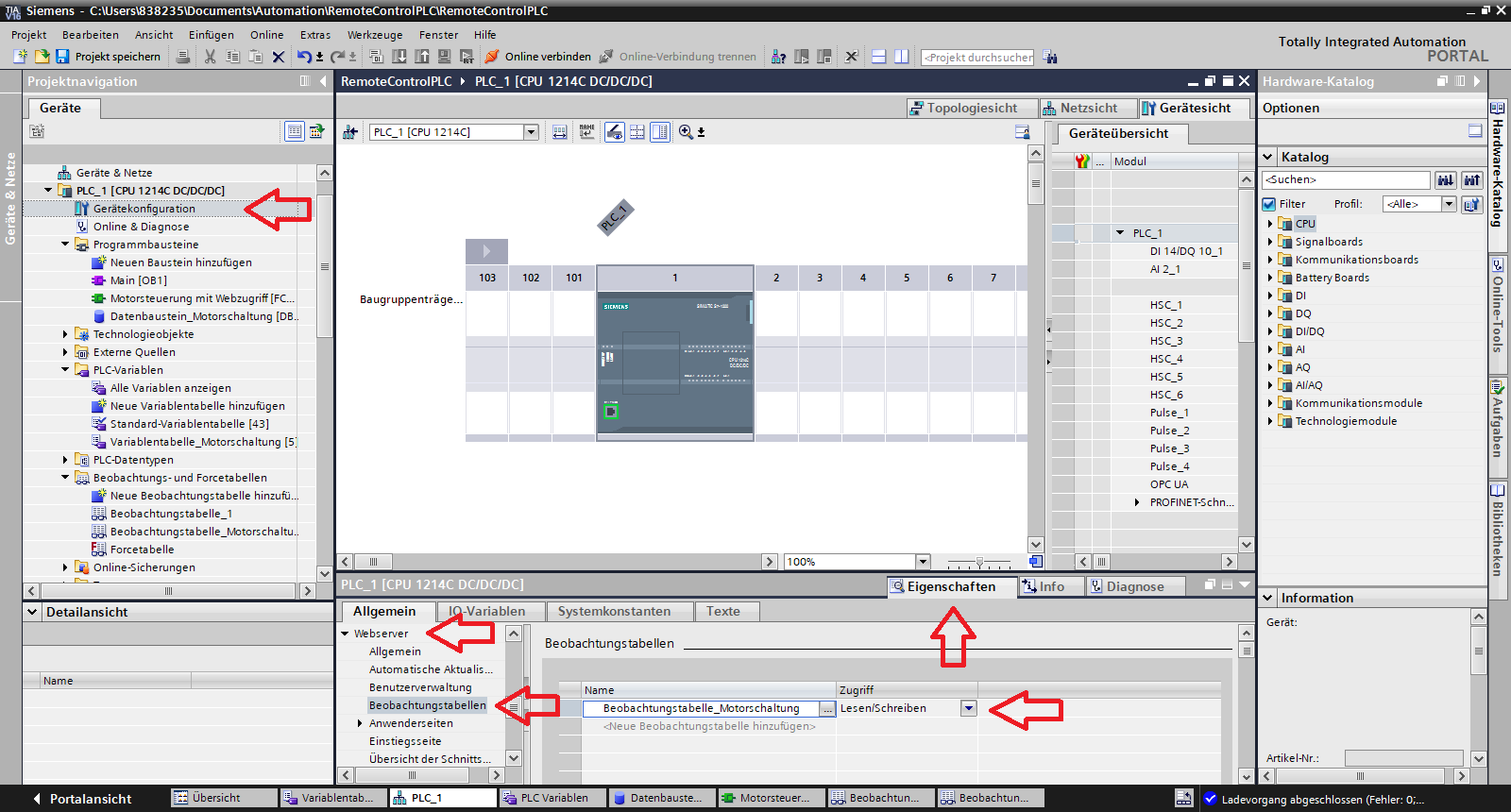Image resolution: width=1511 pixels, height=812 pixels.
Task: Open Main [OB1] block in tree
Action: tap(138, 280)
